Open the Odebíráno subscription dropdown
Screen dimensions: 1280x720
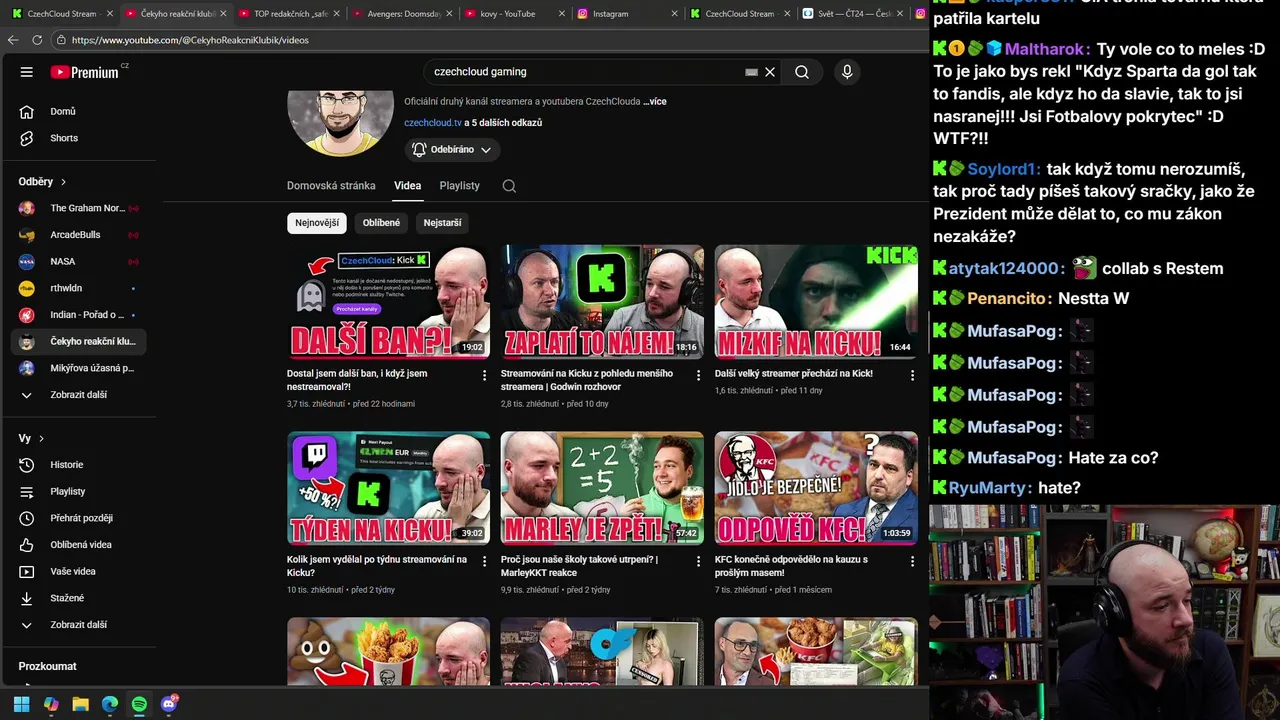(x=452, y=149)
